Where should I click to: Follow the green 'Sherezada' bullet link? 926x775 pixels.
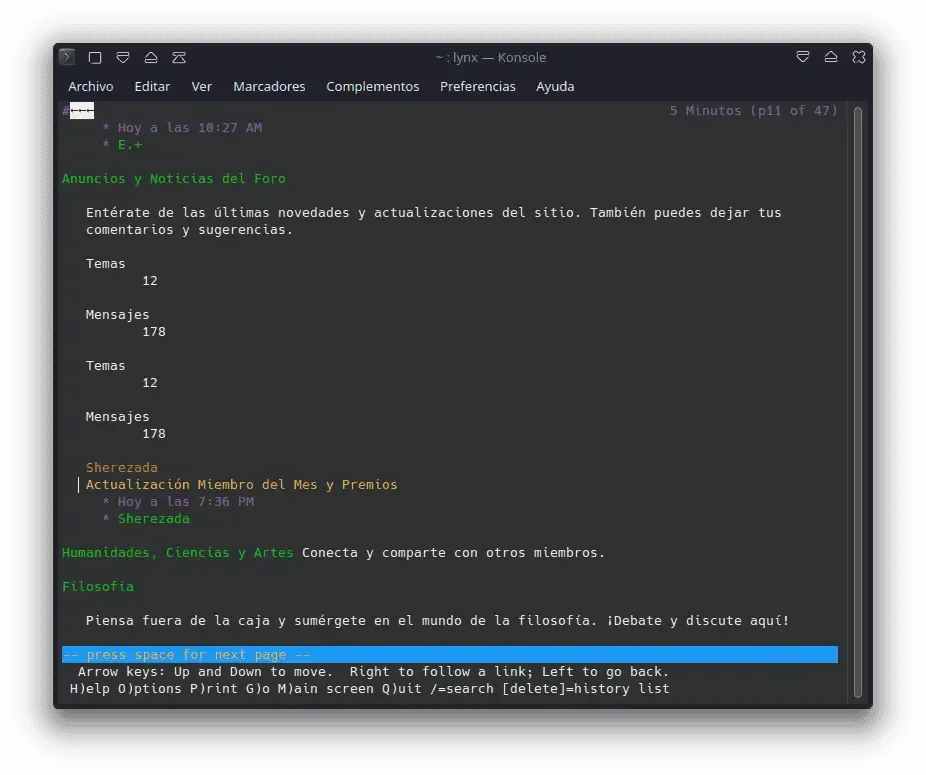(154, 519)
